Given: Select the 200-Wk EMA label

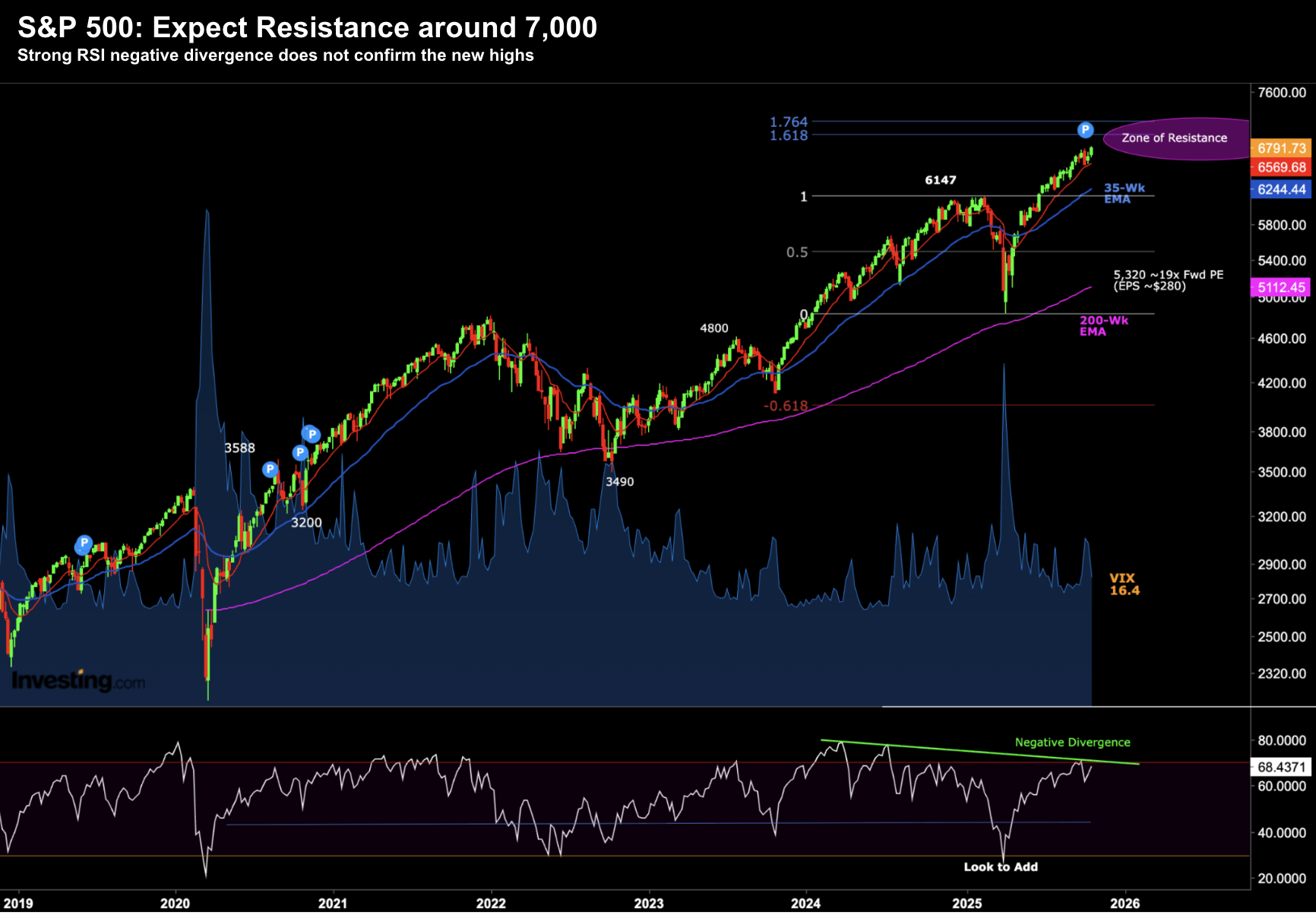Looking at the screenshot, I should (x=1103, y=326).
